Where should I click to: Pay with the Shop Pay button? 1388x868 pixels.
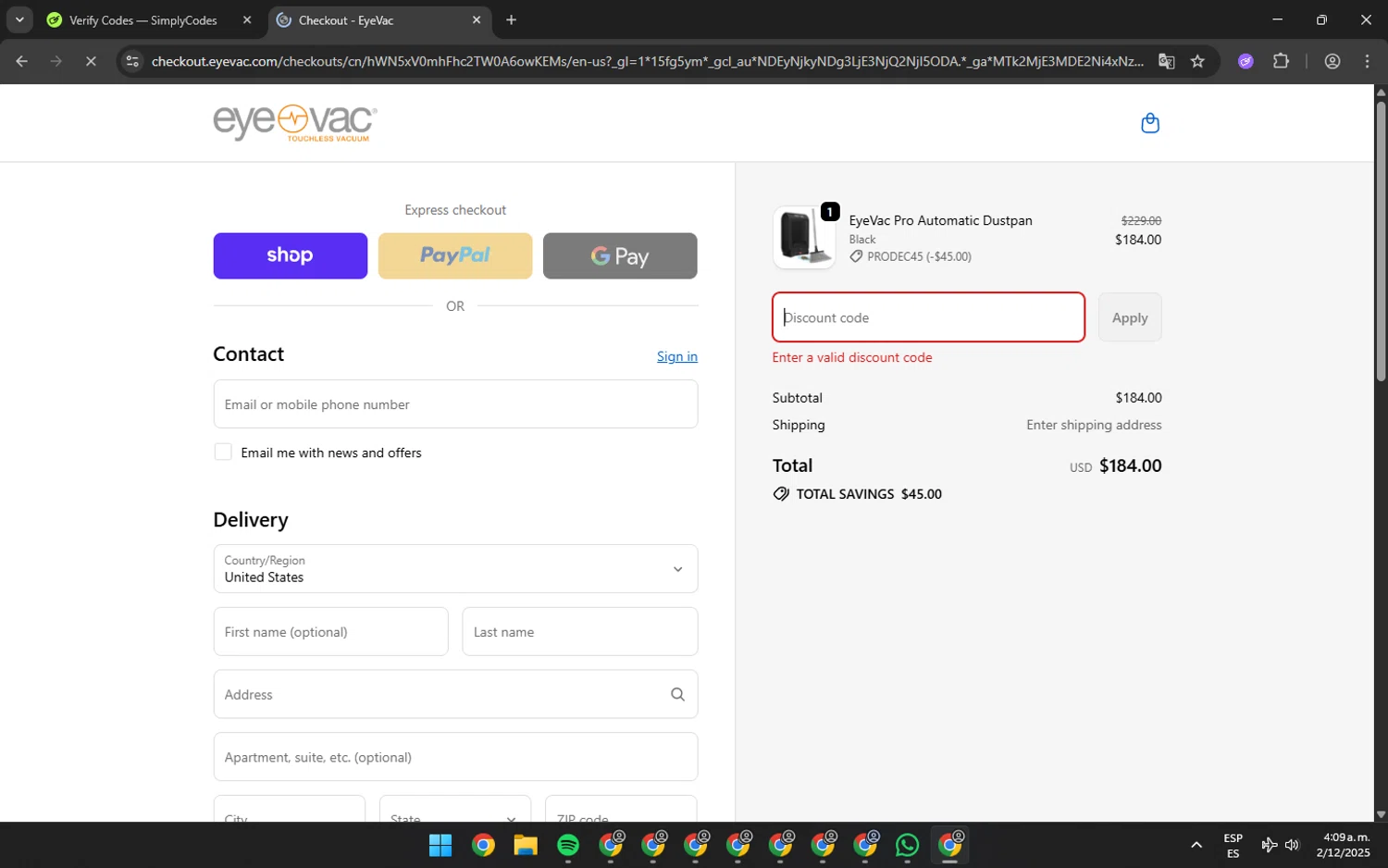coord(291,255)
